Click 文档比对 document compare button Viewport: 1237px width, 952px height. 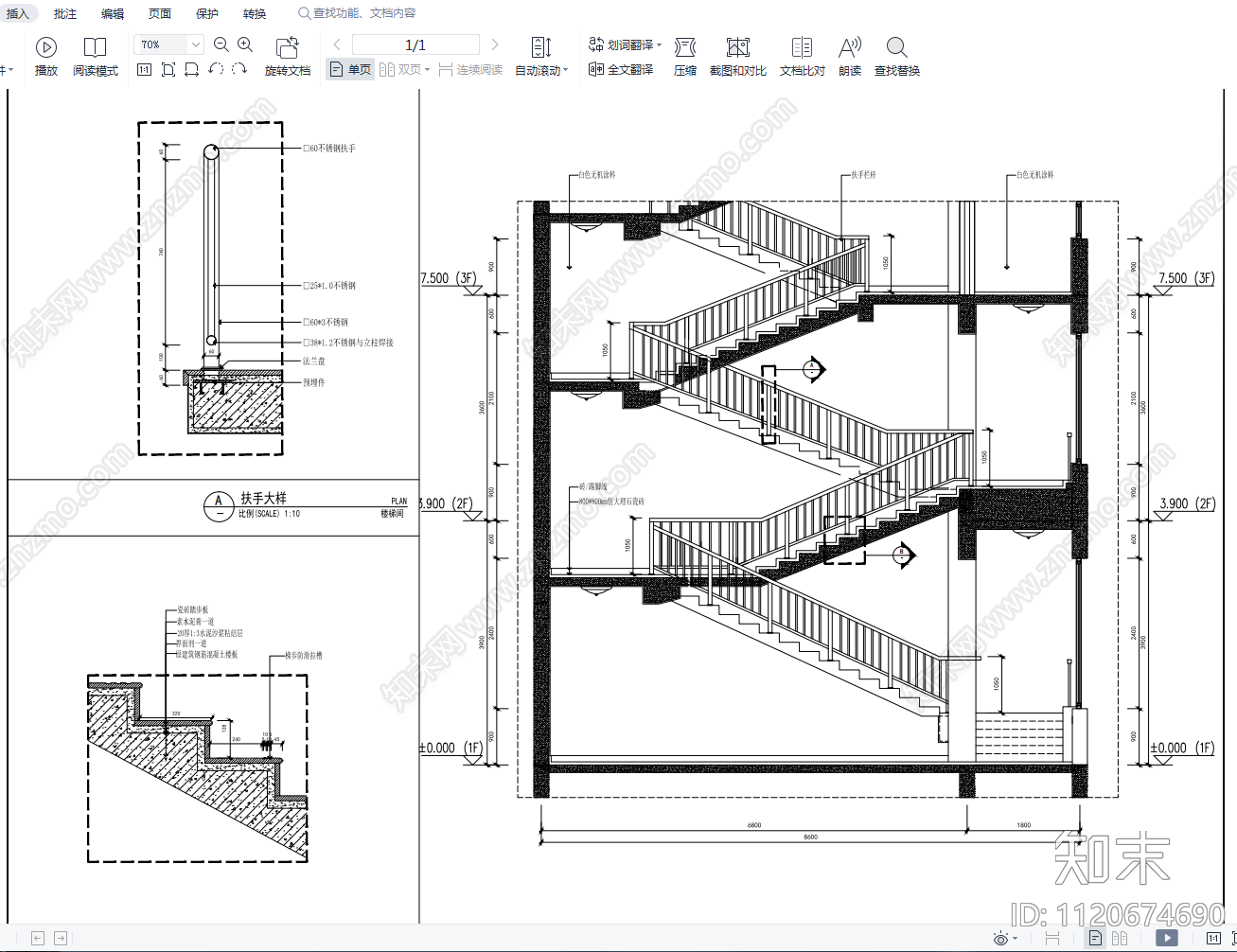click(802, 57)
